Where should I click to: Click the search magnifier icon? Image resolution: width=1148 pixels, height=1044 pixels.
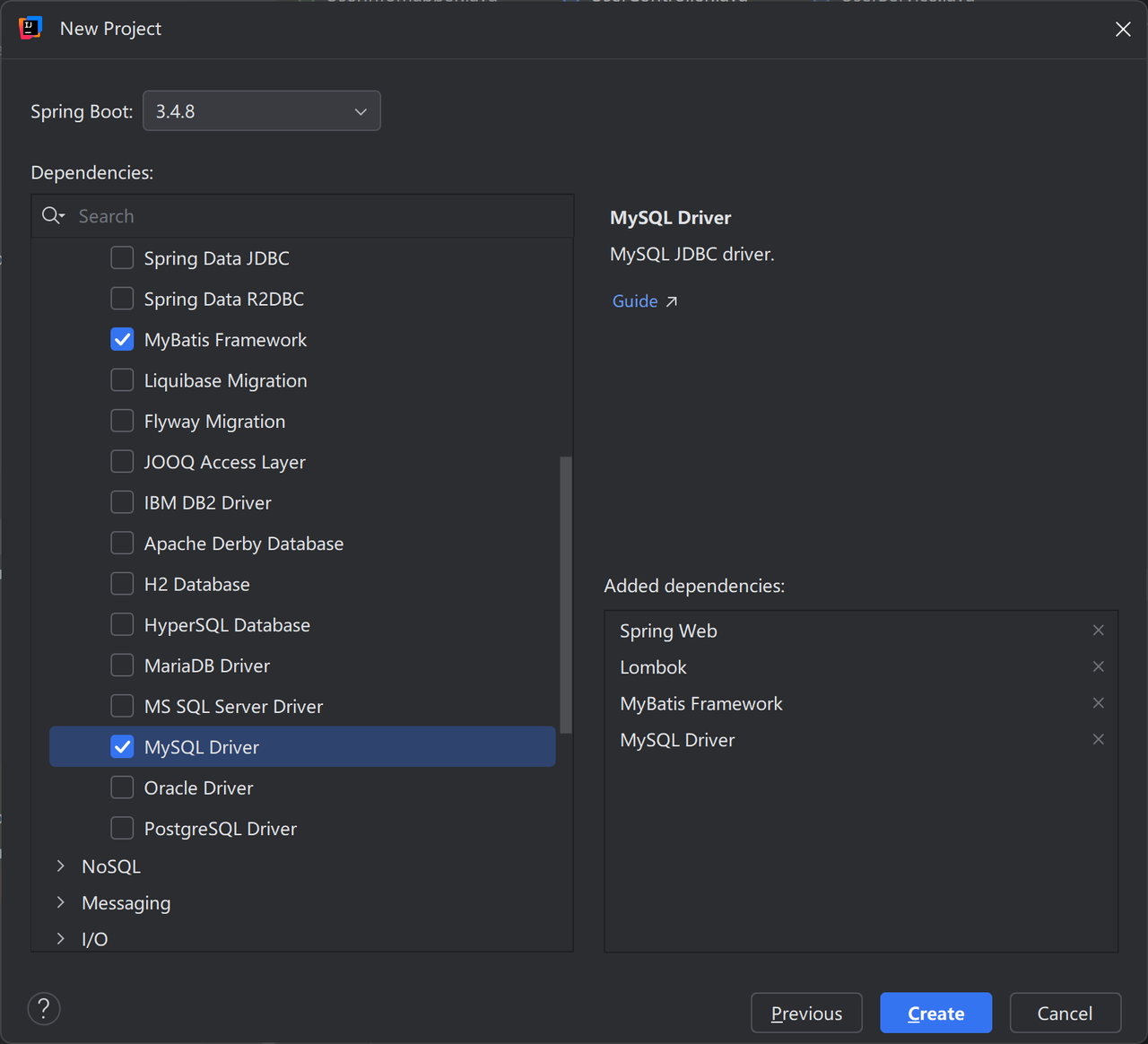coord(52,216)
